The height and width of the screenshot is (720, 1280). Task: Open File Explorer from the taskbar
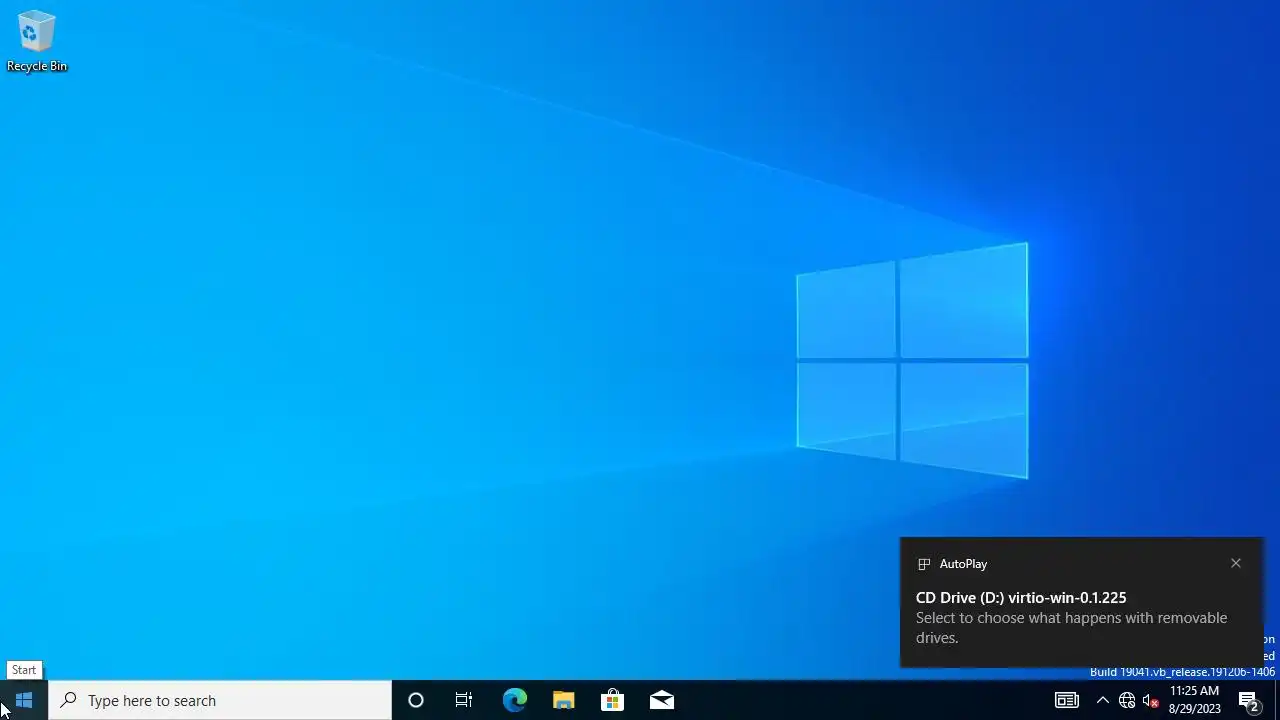(x=563, y=700)
